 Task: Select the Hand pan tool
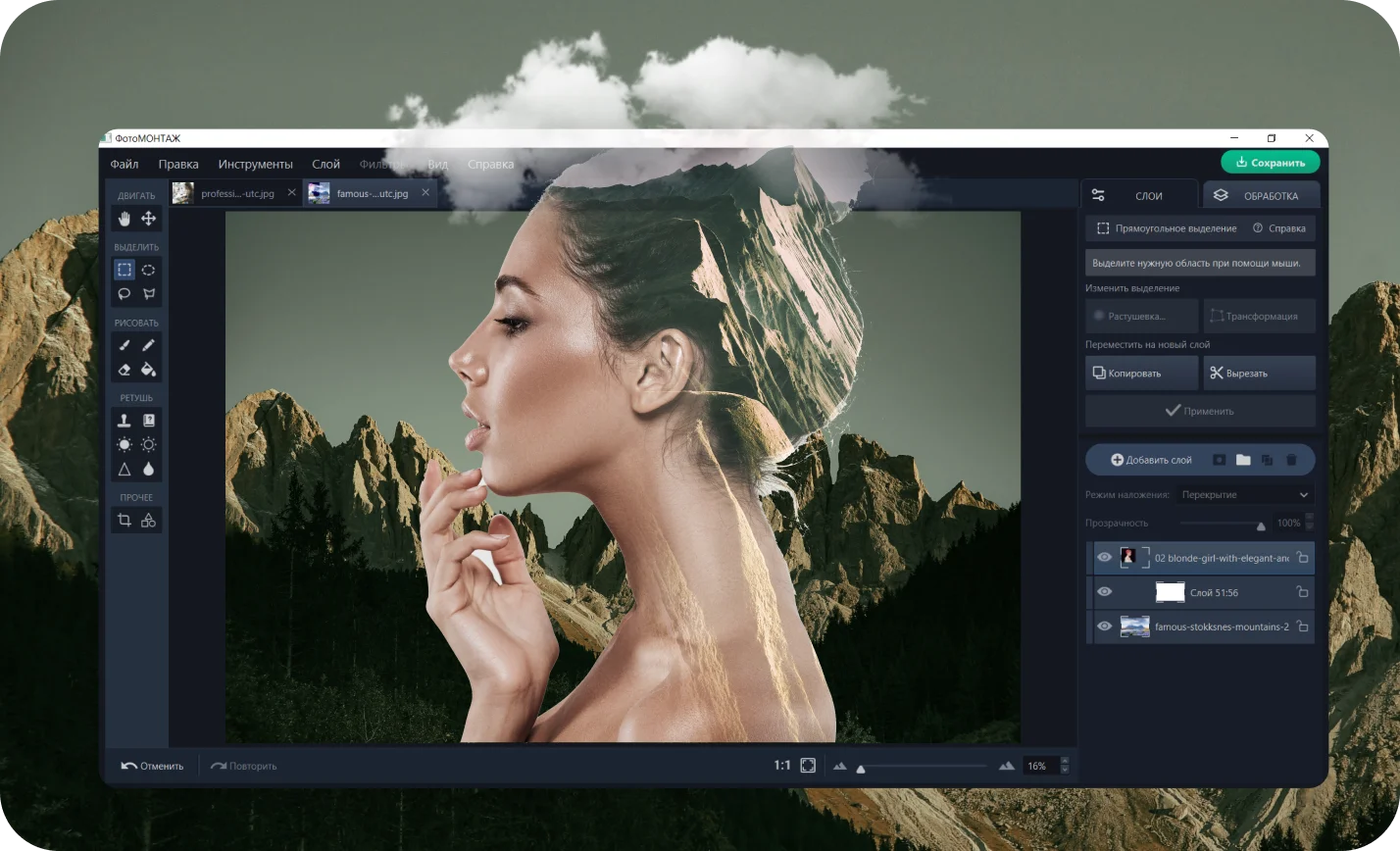125,219
